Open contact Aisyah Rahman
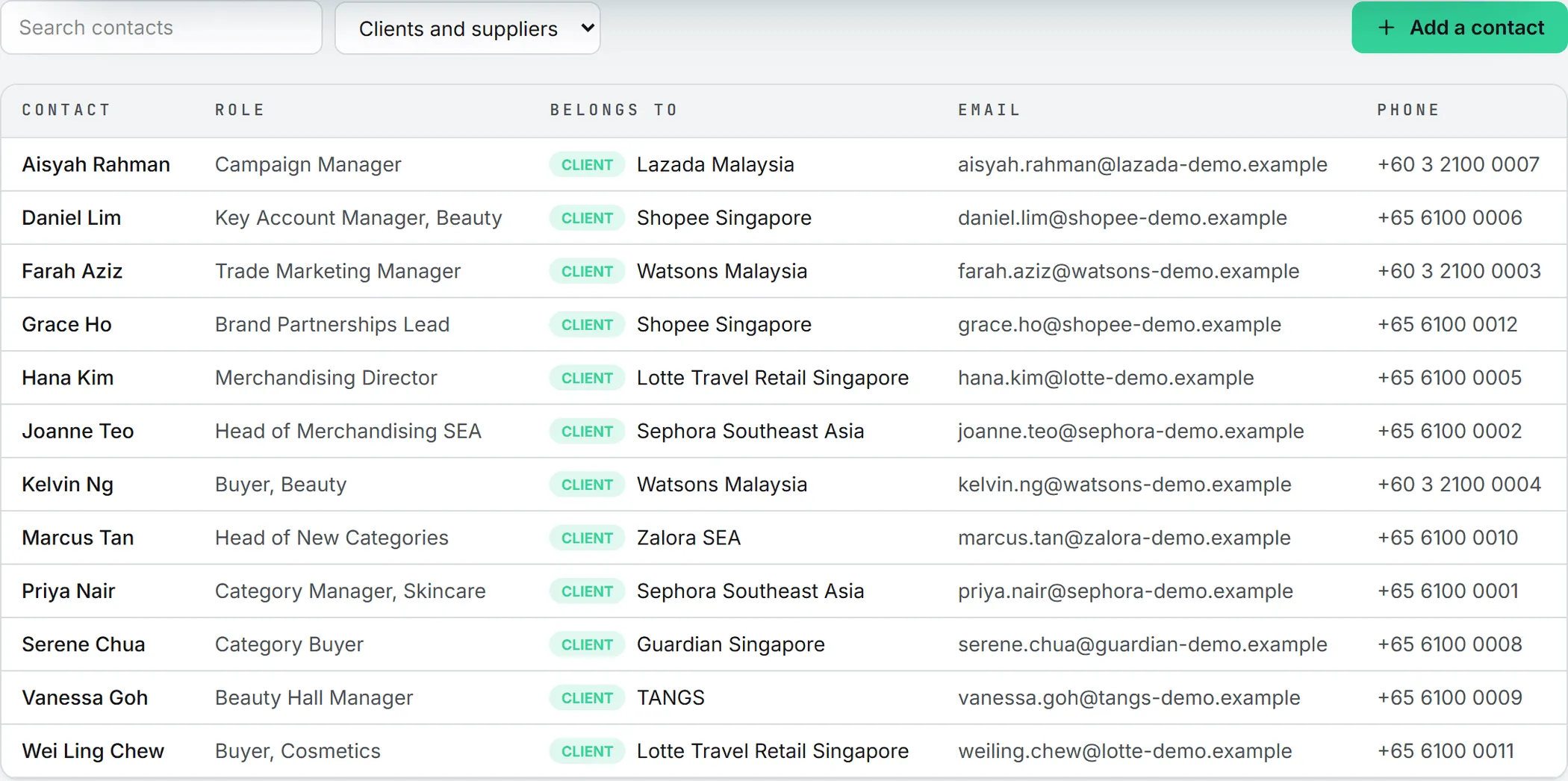The width and height of the screenshot is (1568, 781). coord(96,164)
